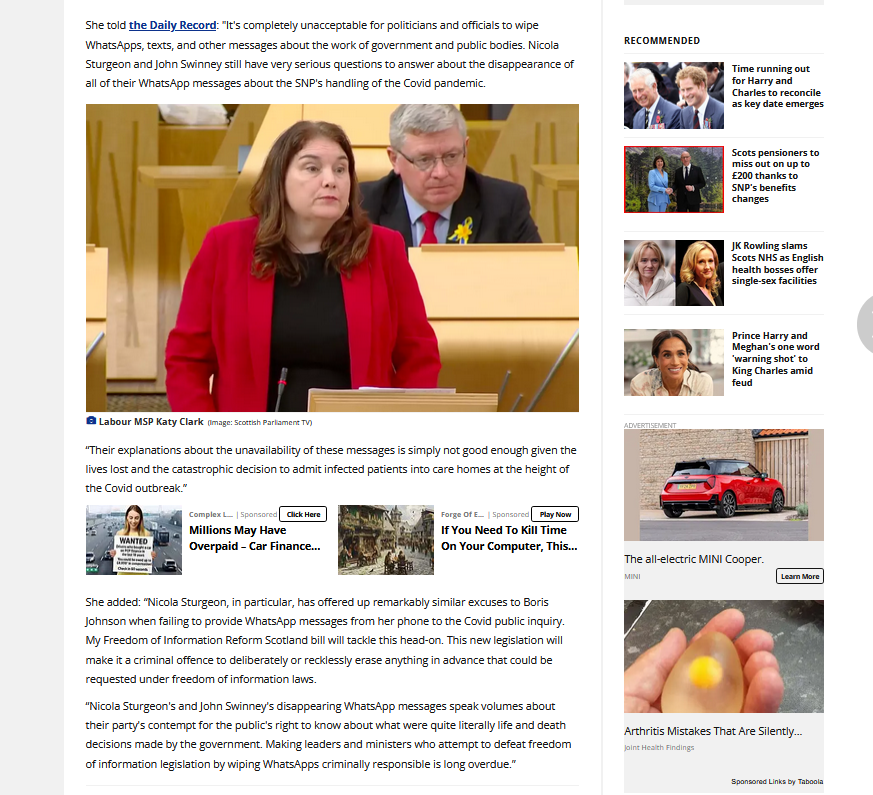This screenshot has width=873, height=795.
Task: Open the medieval village game ad image
Action: click(x=386, y=540)
